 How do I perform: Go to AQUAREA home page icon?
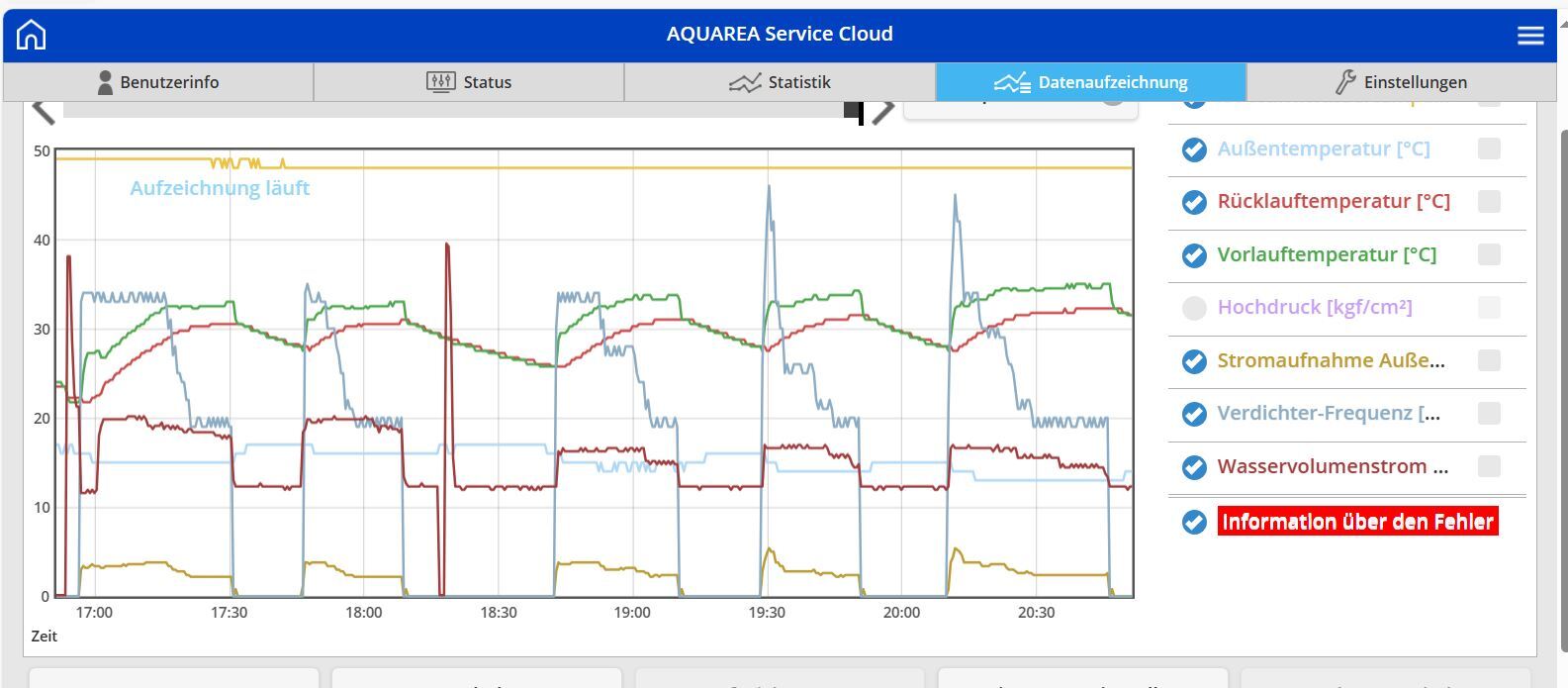click(32, 35)
